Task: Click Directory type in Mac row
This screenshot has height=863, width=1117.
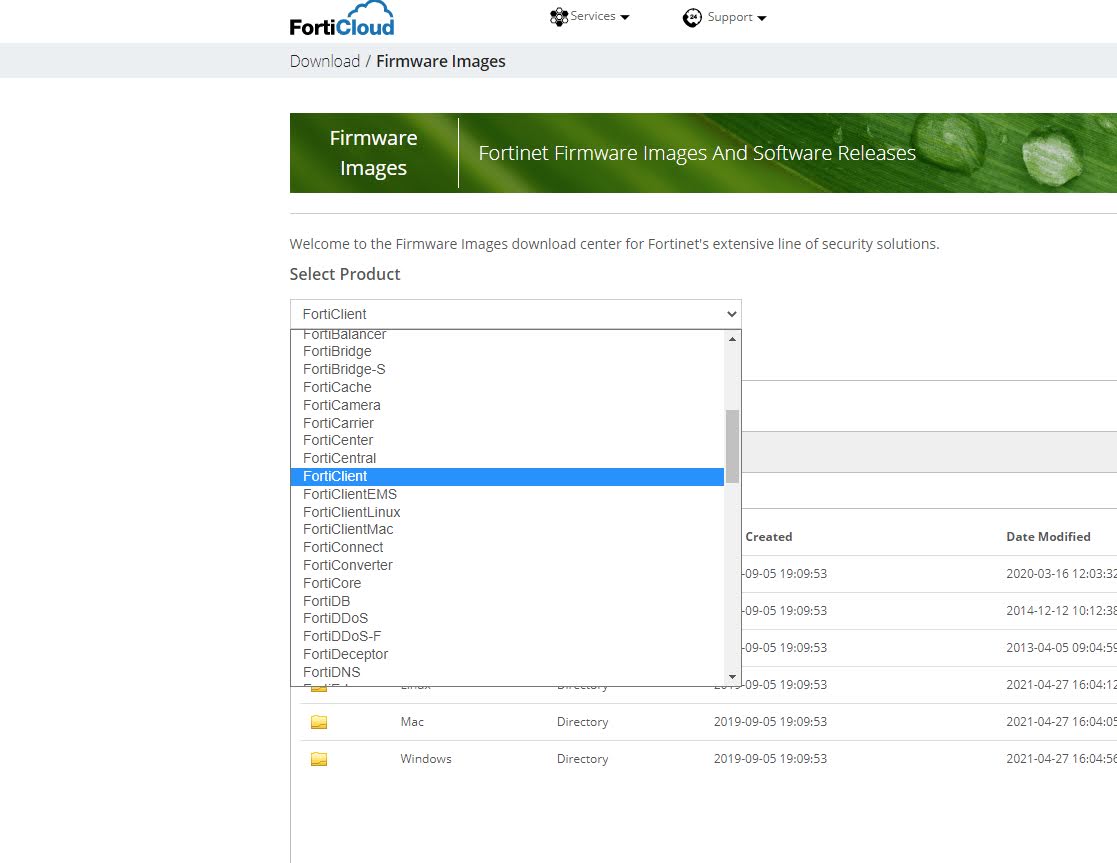Action: point(583,722)
